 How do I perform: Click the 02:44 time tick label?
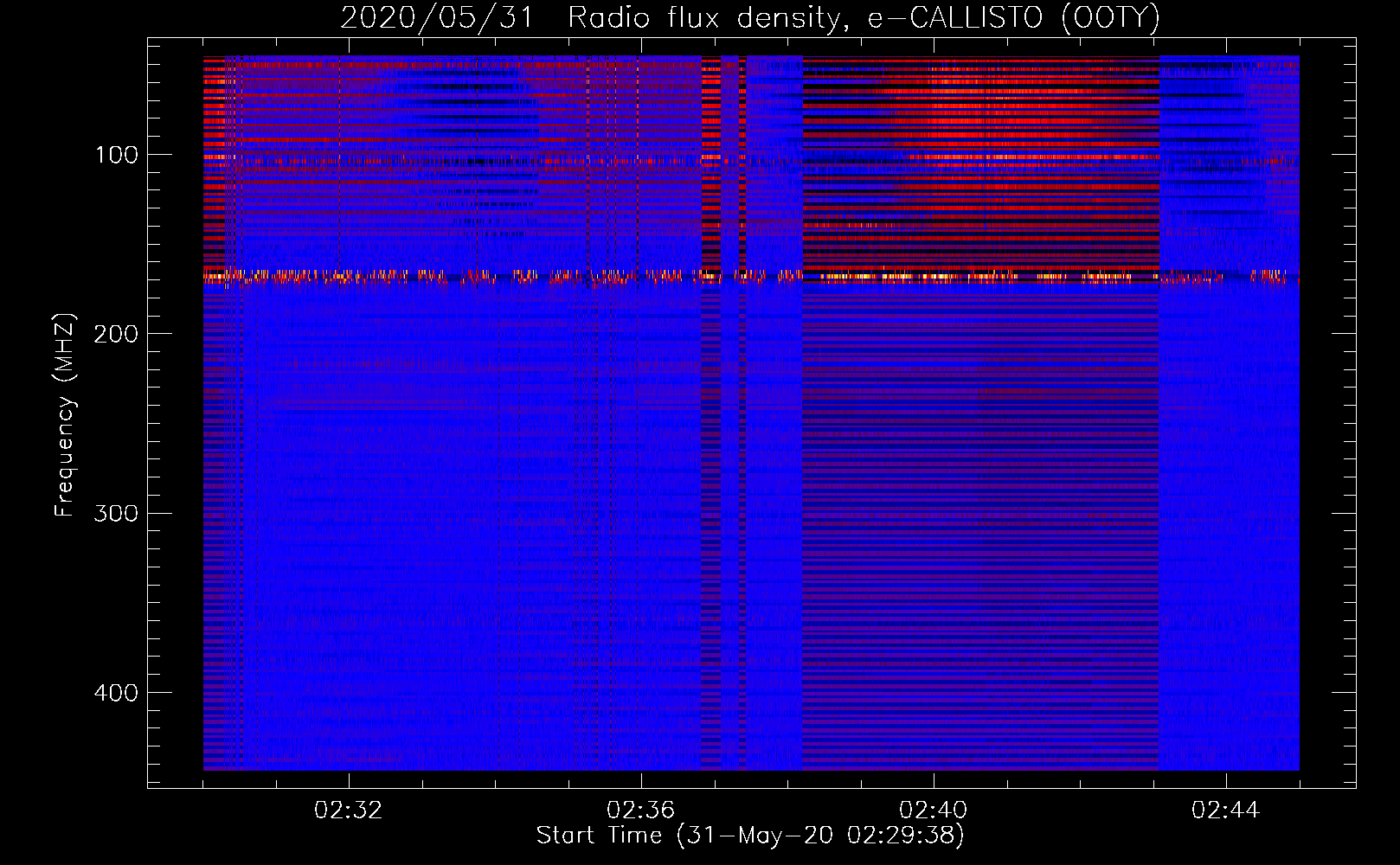pos(1226,811)
